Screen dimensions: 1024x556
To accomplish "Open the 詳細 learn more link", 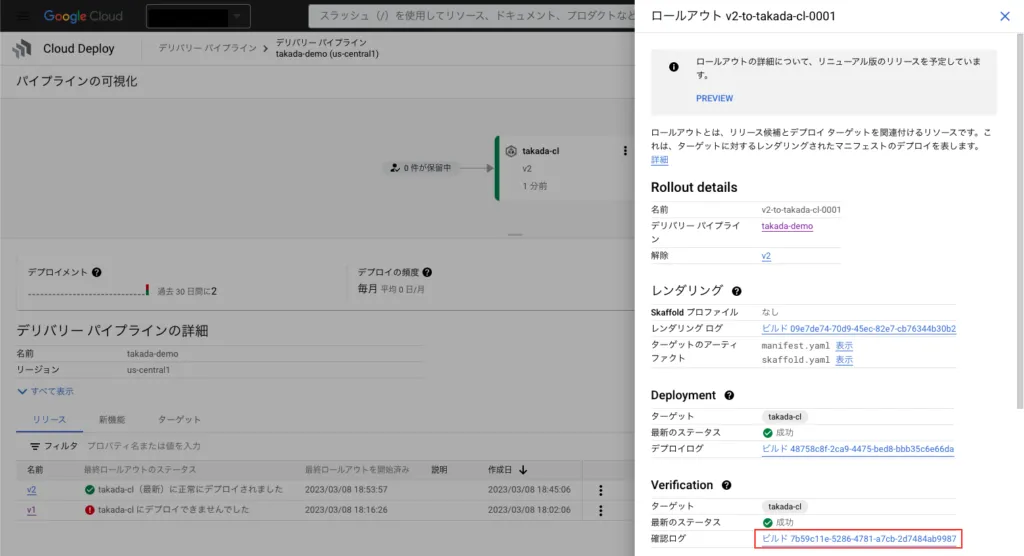I will point(660,159).
